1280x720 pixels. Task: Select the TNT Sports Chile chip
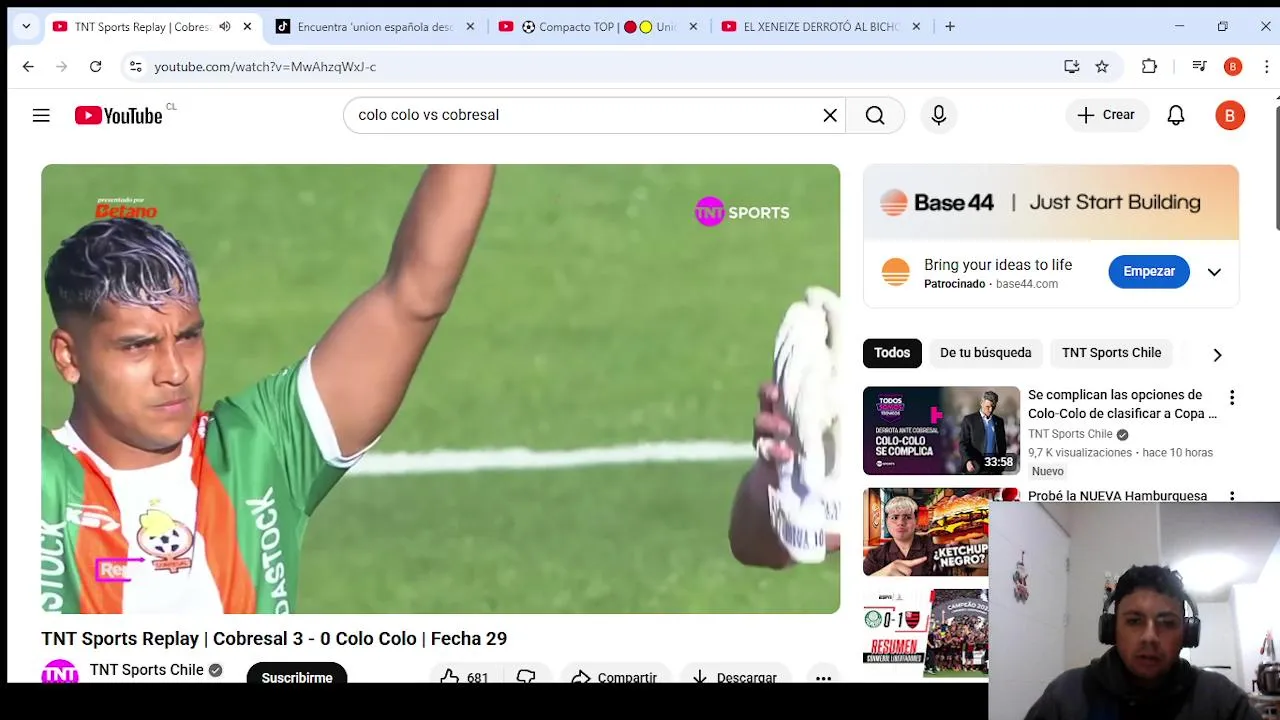[x=1111, y=353]
